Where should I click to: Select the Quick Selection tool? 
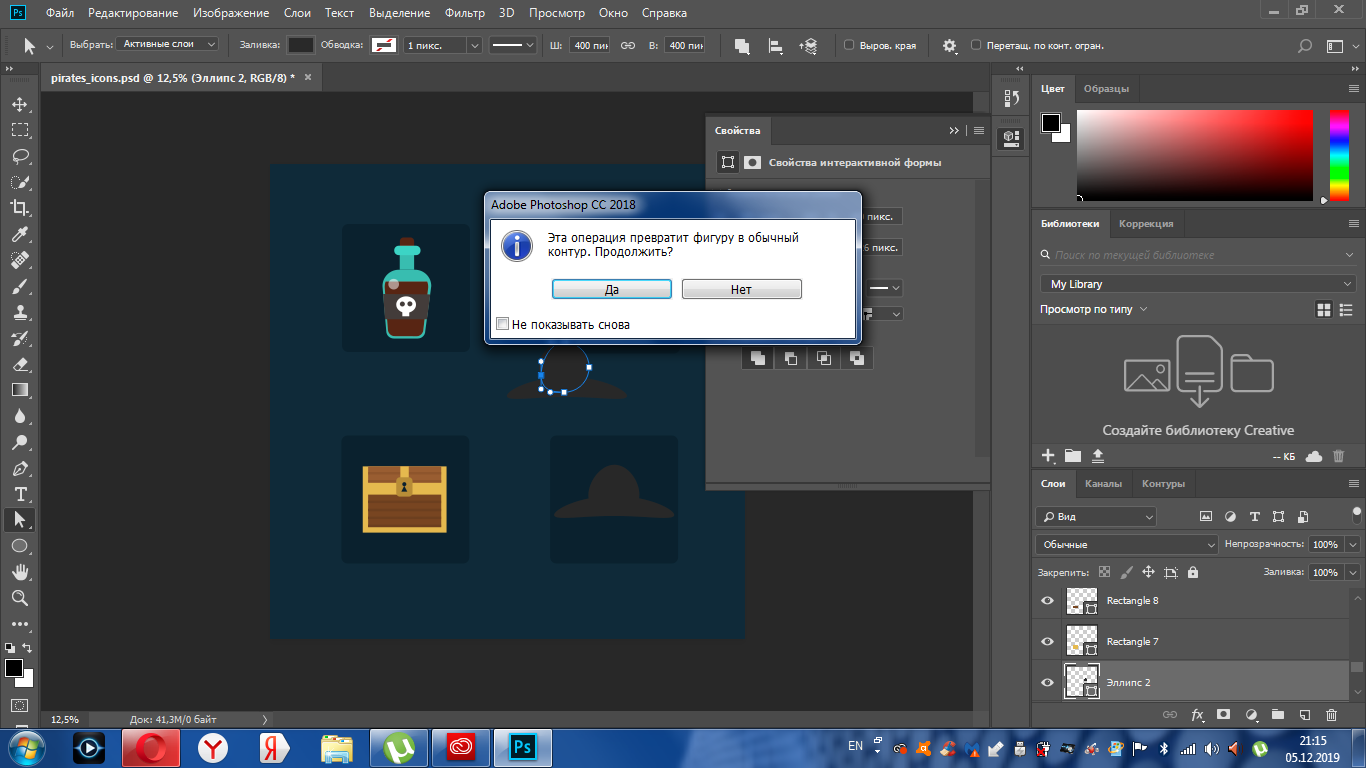19,182
